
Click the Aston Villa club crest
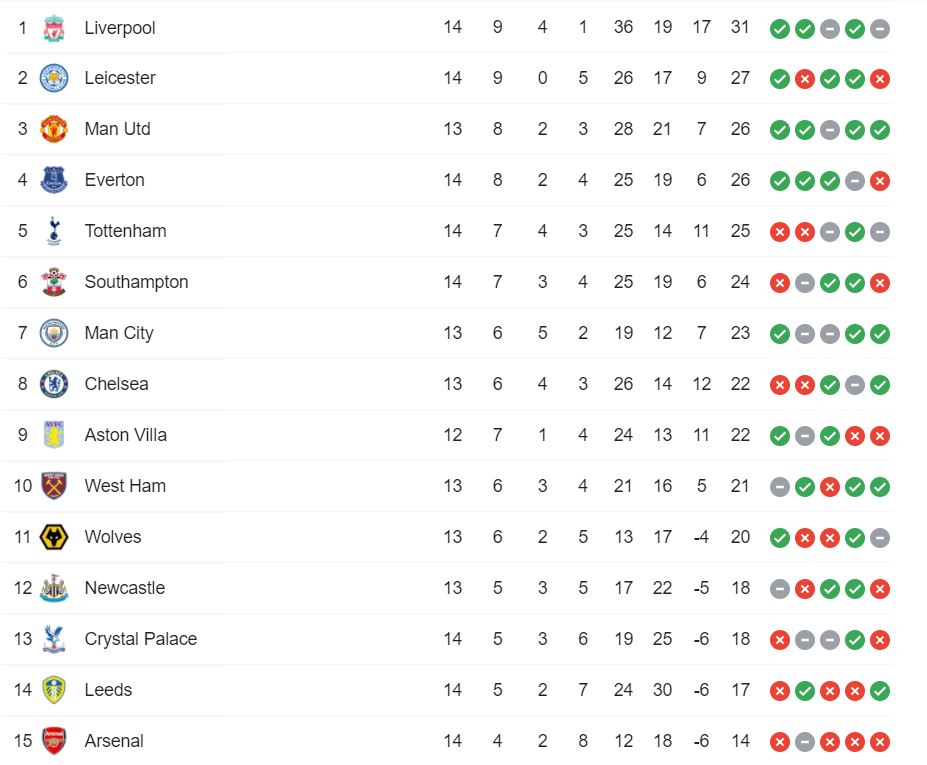(x=54, y=435)
